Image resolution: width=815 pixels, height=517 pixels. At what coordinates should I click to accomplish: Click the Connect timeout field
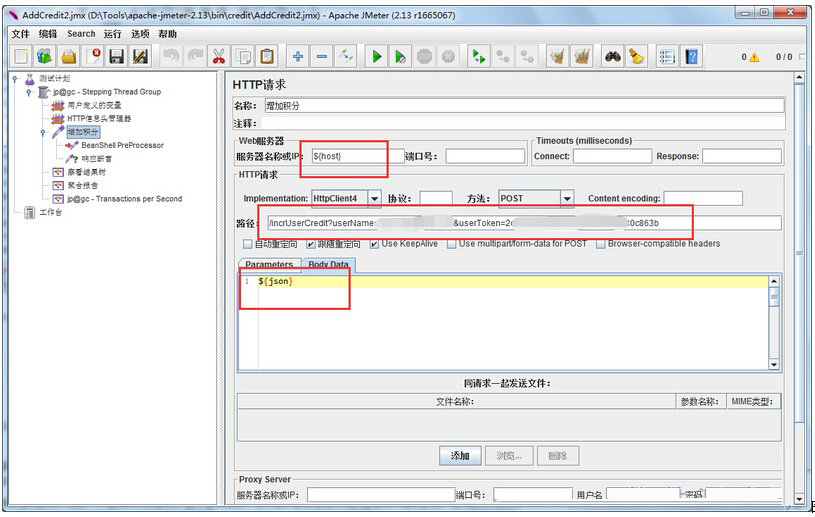coord(612,156)
